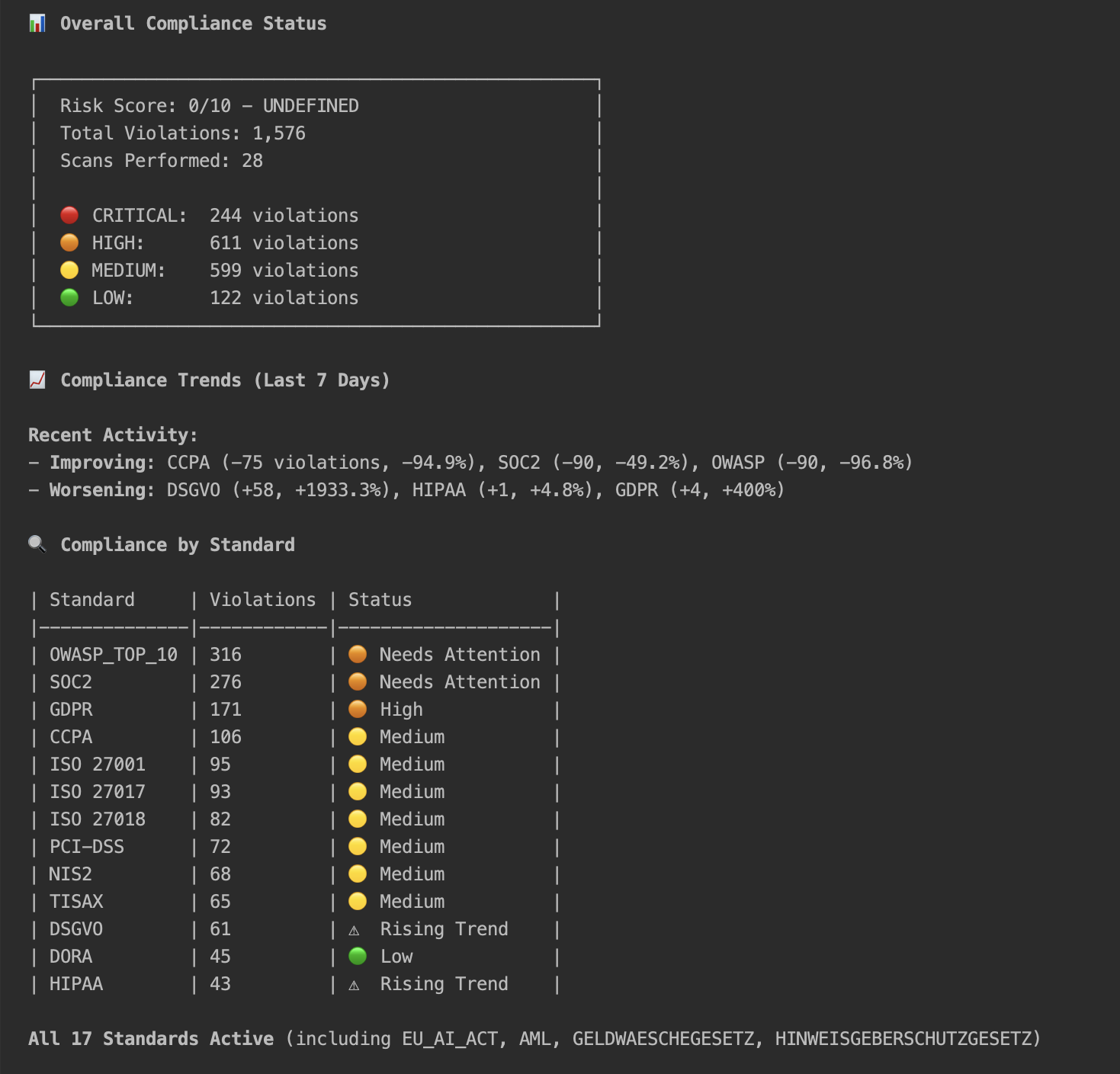Click the red circle next to CRITICAL

click(x=69, y=215)
